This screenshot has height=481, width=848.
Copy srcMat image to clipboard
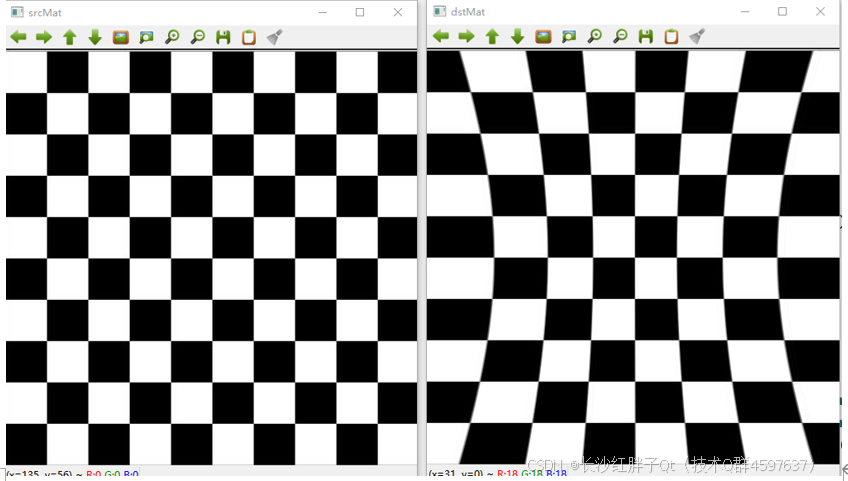click(x=249, y=37)
